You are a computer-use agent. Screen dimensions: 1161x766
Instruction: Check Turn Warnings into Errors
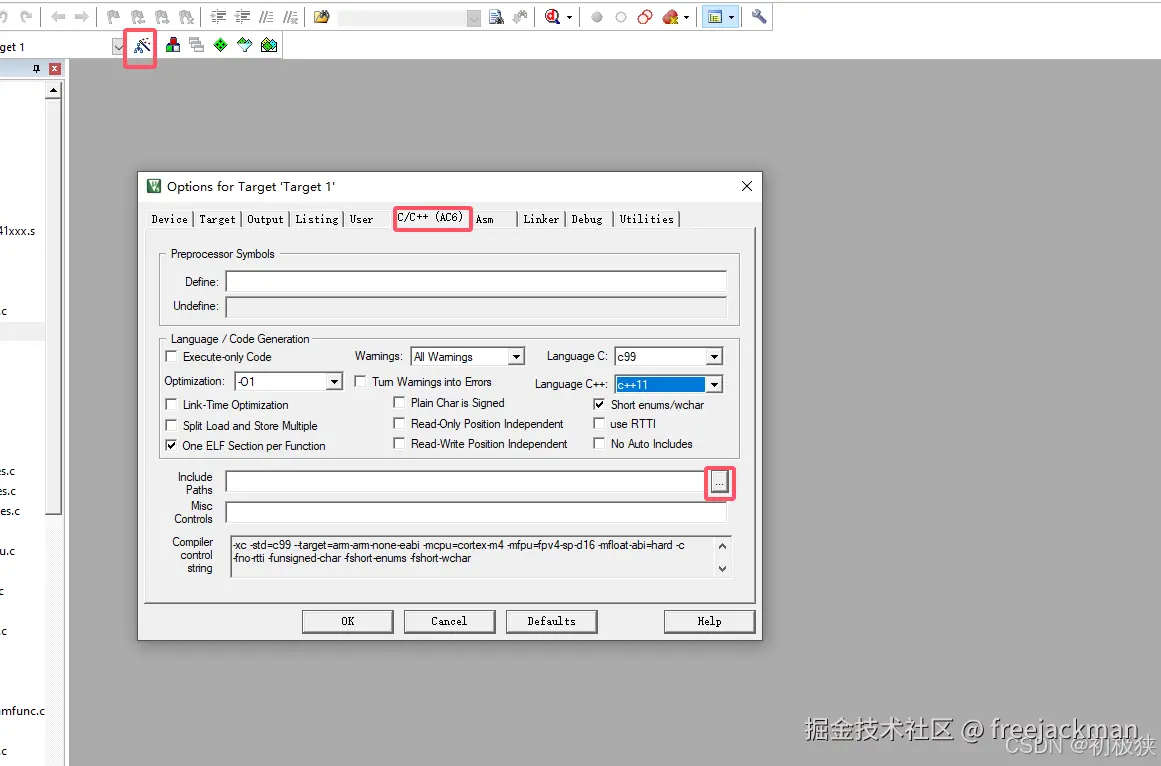pos(360,381)
